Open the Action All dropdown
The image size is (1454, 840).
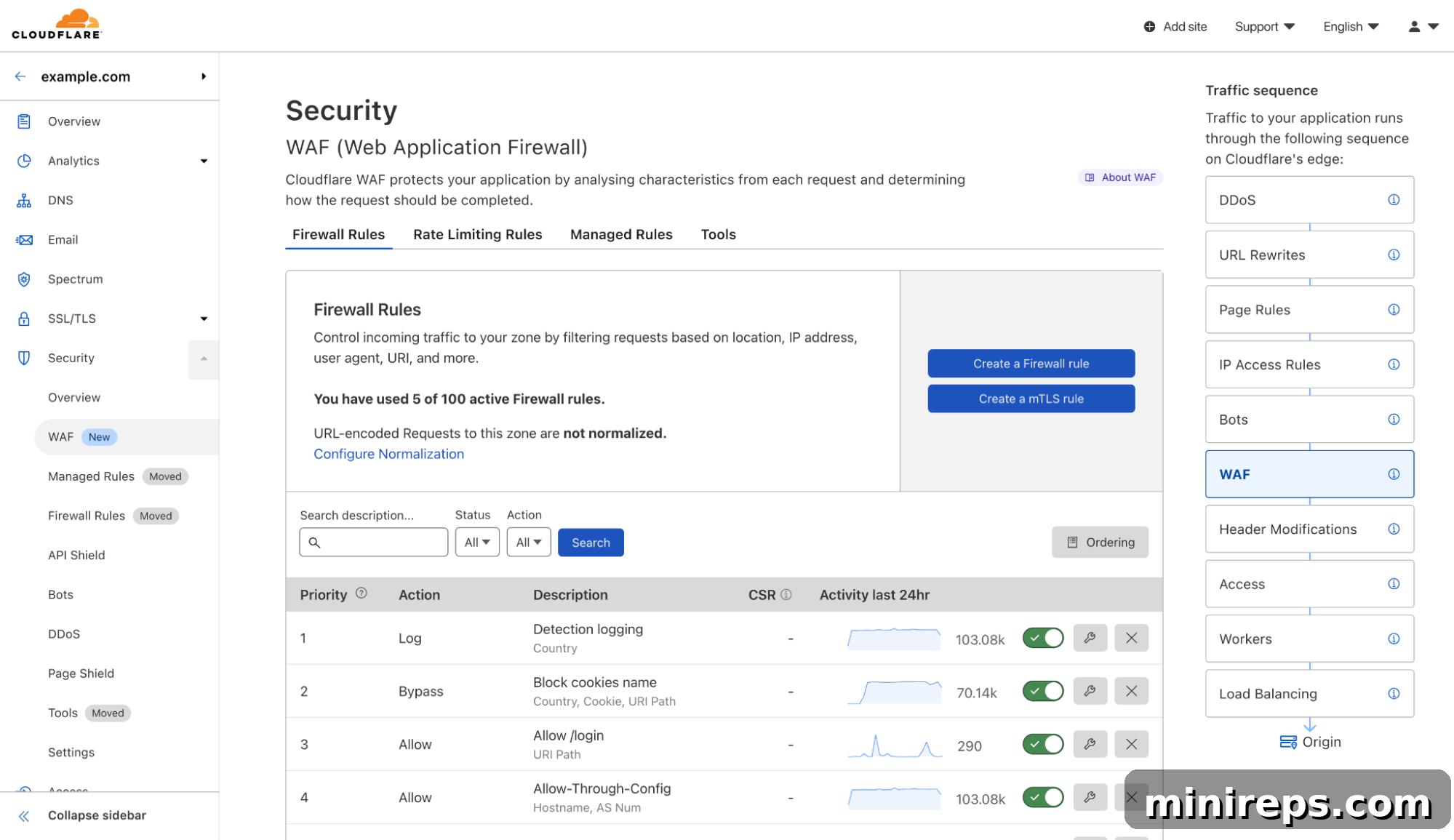(x=529, y=543)
